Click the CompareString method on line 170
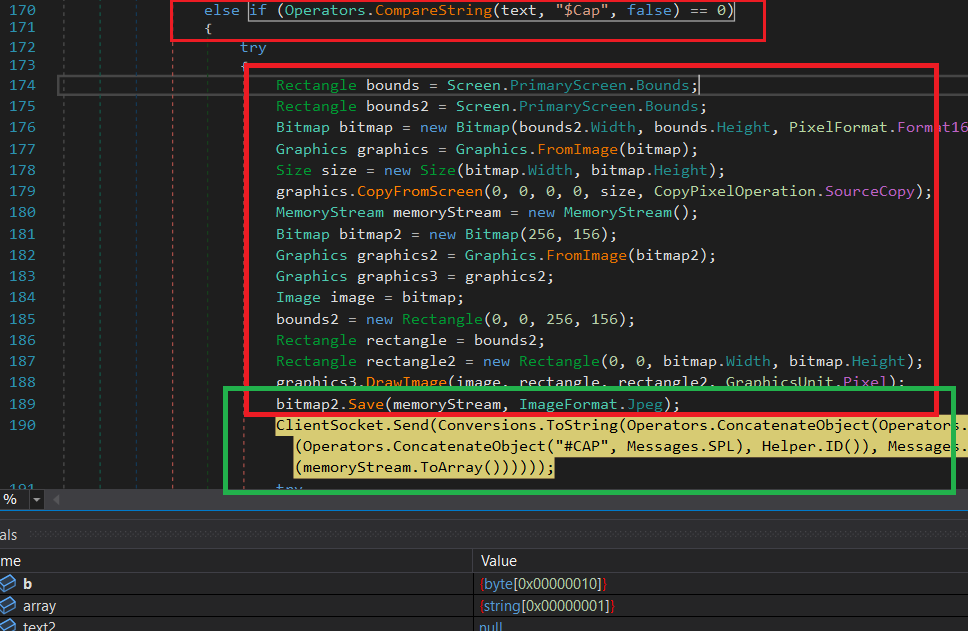 tap(433, 10)
